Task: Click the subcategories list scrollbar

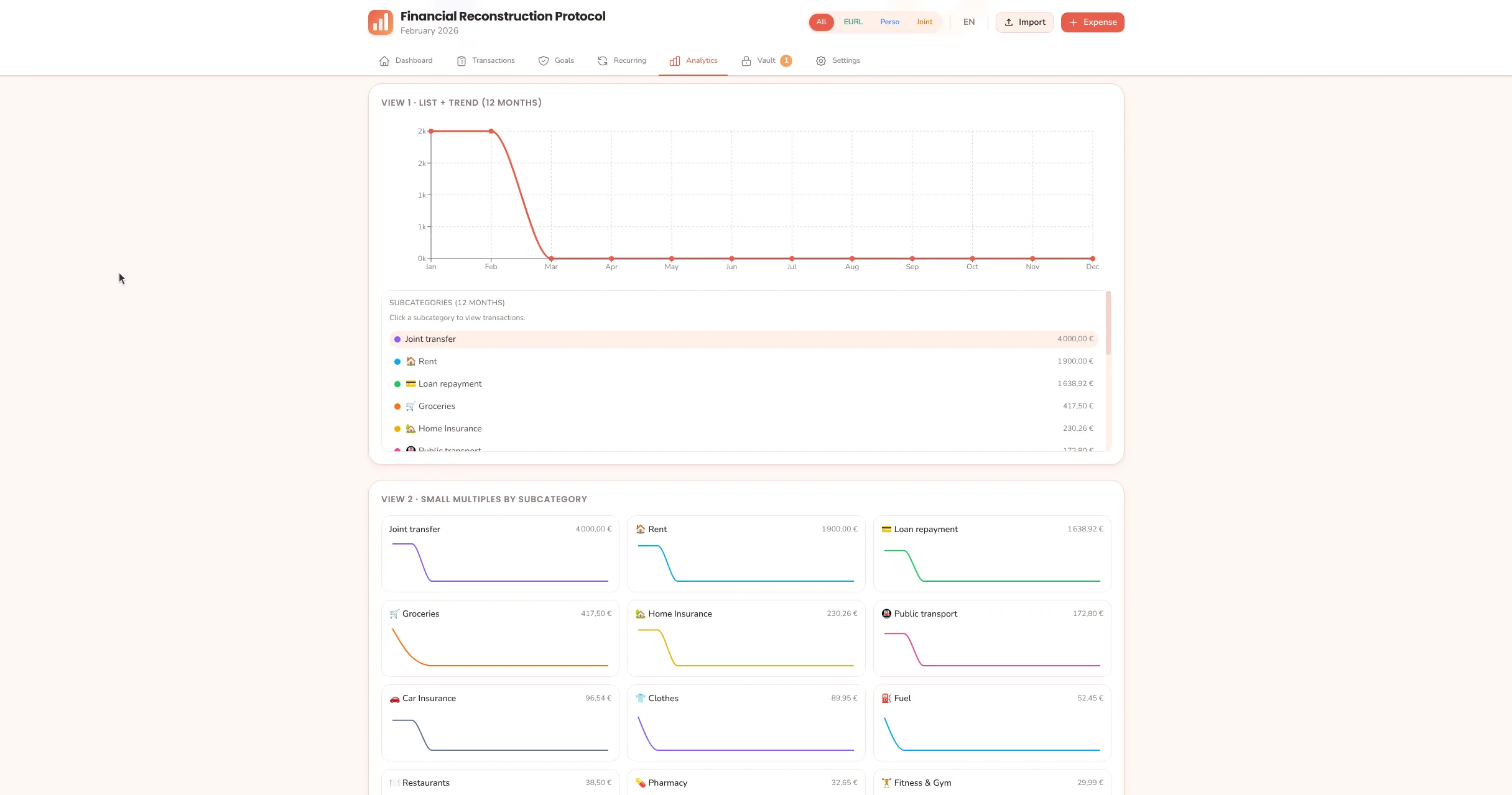Action: 1108,323
